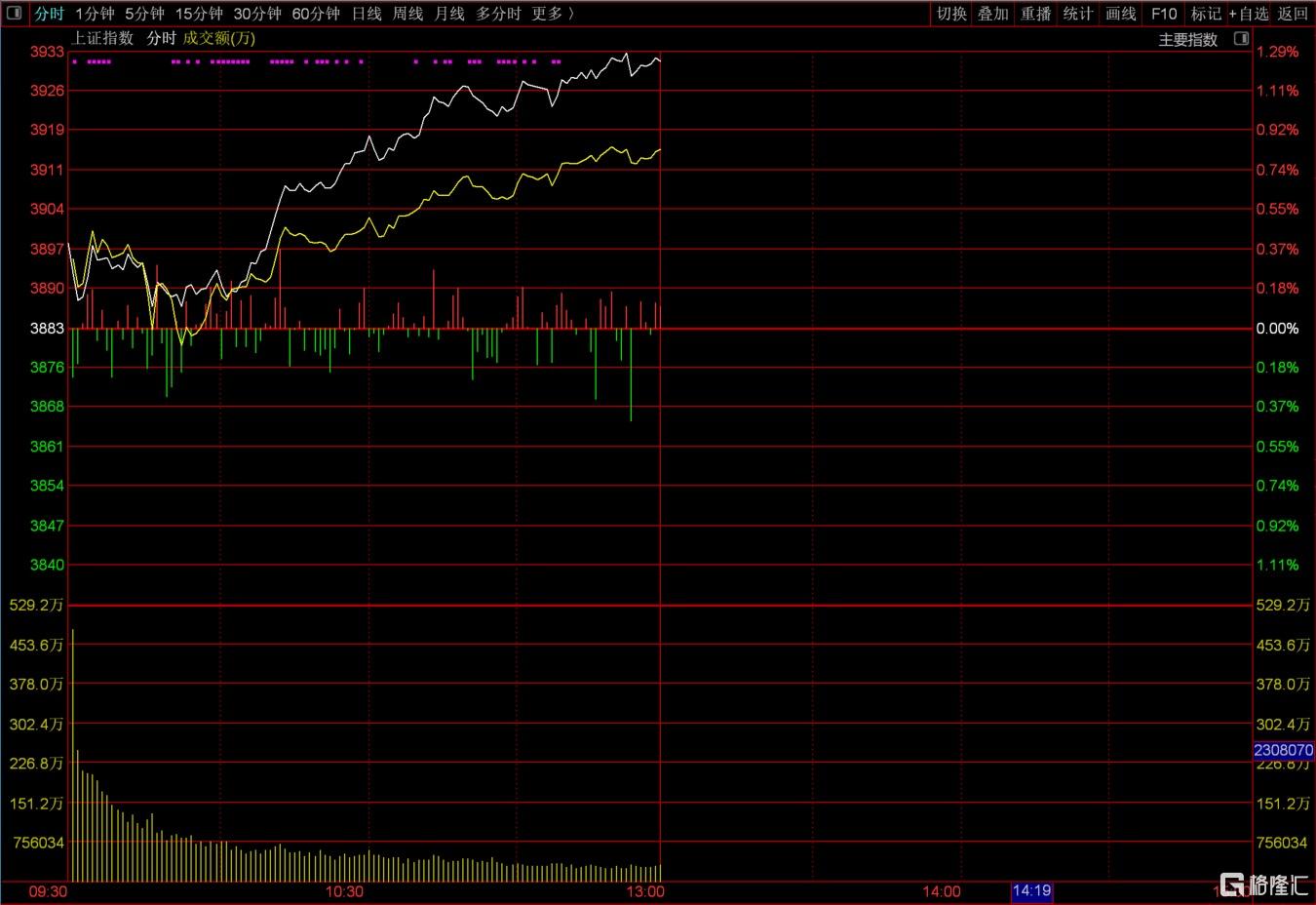This screenshot has height=905, width=1316.
Task: Toggle the right panel icon beside 主要指数
Action: click(1241, 39)
